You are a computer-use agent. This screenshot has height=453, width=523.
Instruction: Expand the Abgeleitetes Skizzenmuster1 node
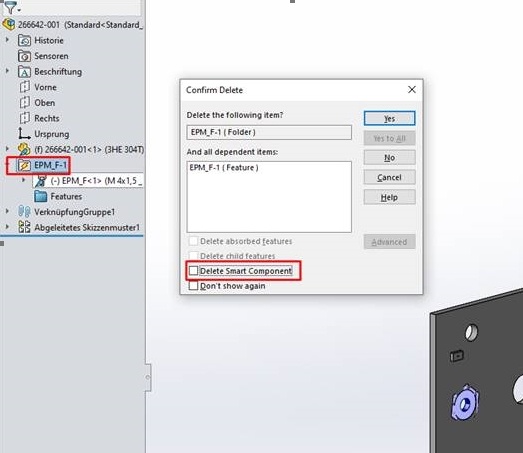click(7, 226)
